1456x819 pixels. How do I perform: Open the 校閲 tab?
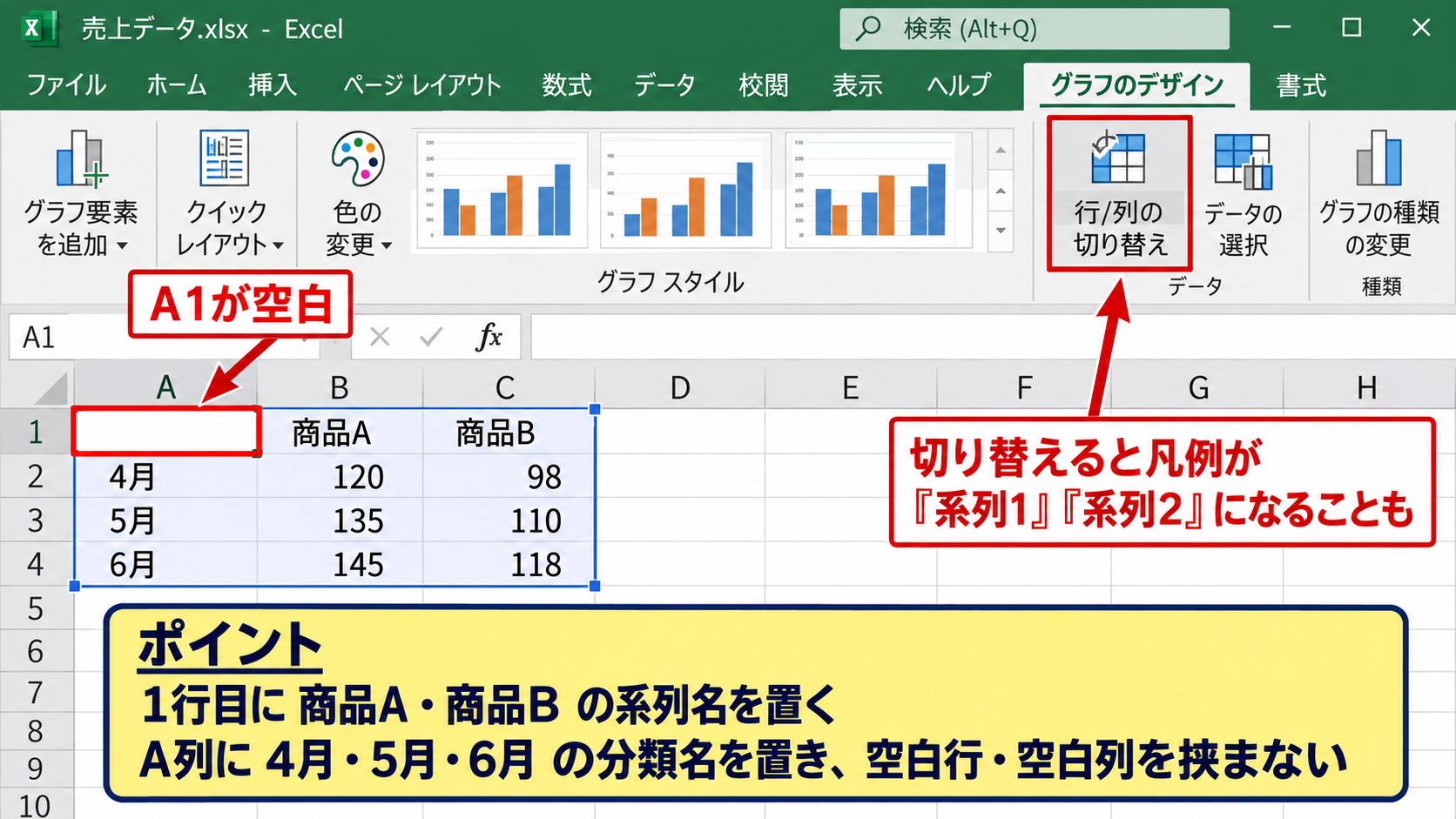click(x=764, y=85)
